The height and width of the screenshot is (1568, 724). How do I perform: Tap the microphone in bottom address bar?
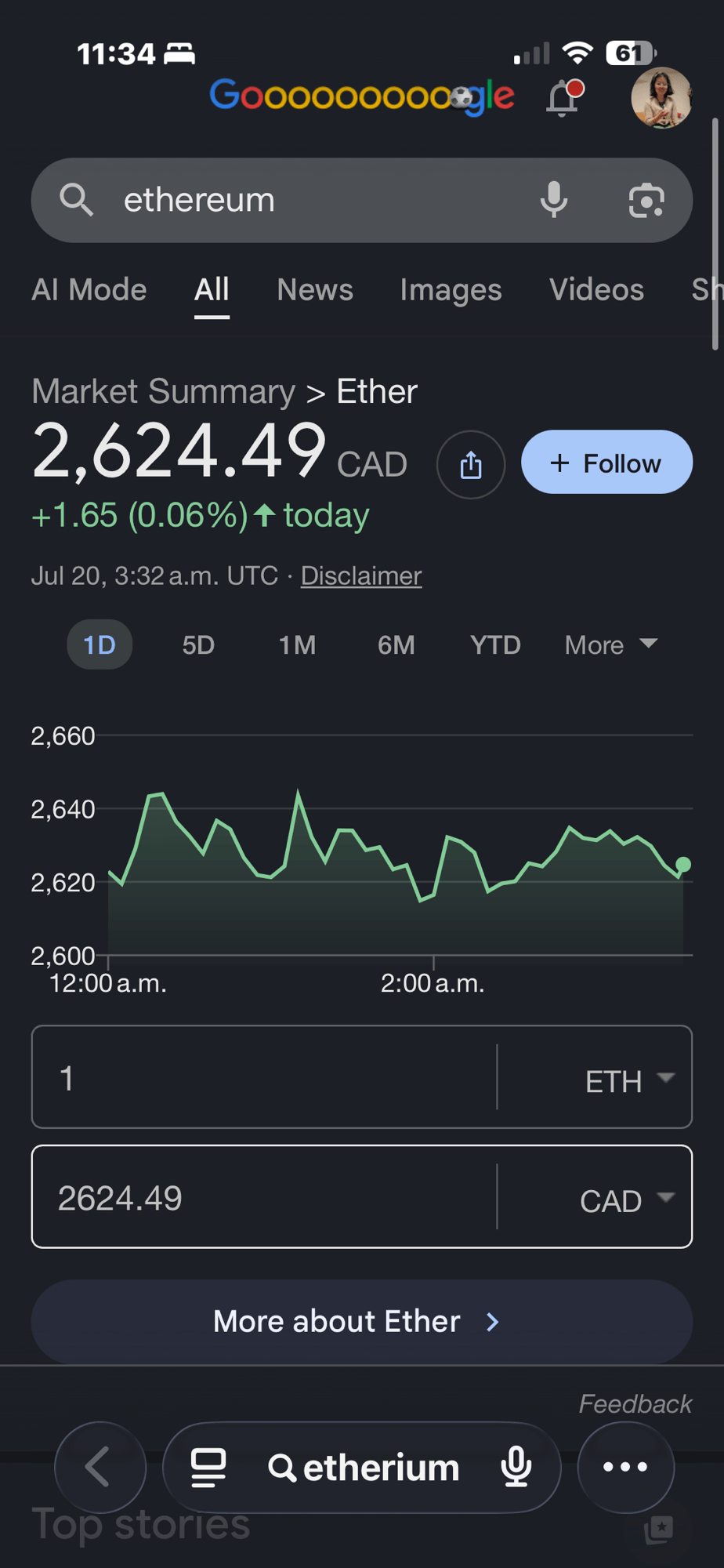(516, 1467)
